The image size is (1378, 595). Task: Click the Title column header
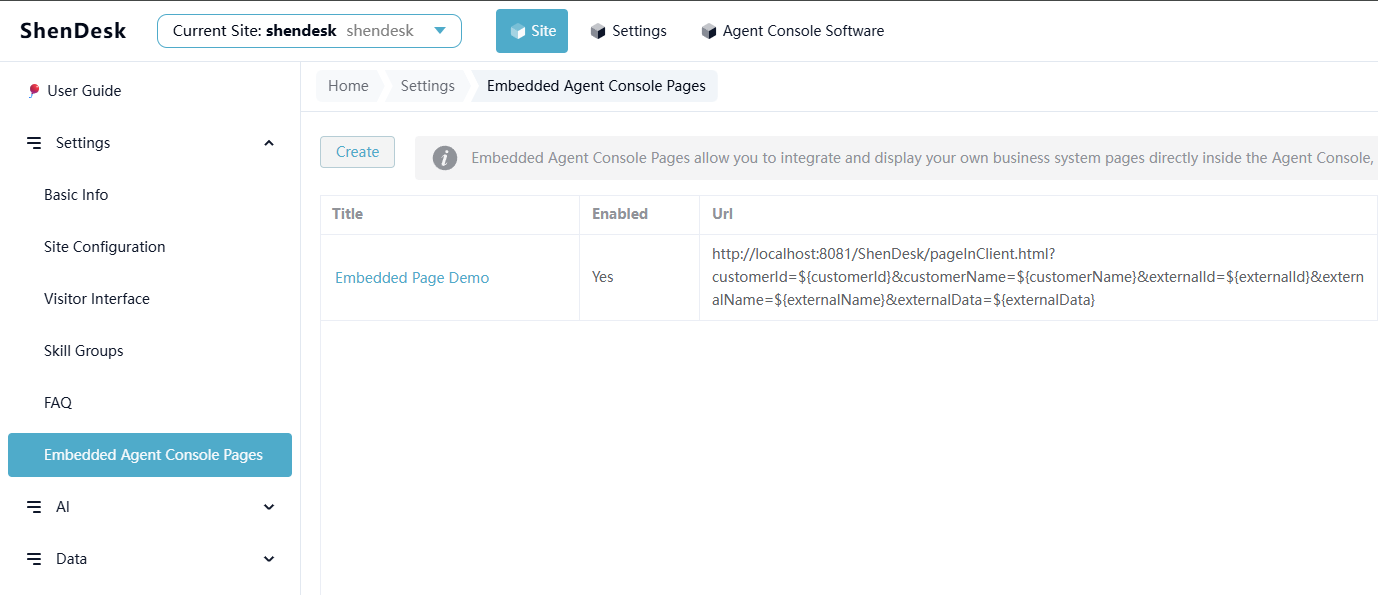pos(348,214)
